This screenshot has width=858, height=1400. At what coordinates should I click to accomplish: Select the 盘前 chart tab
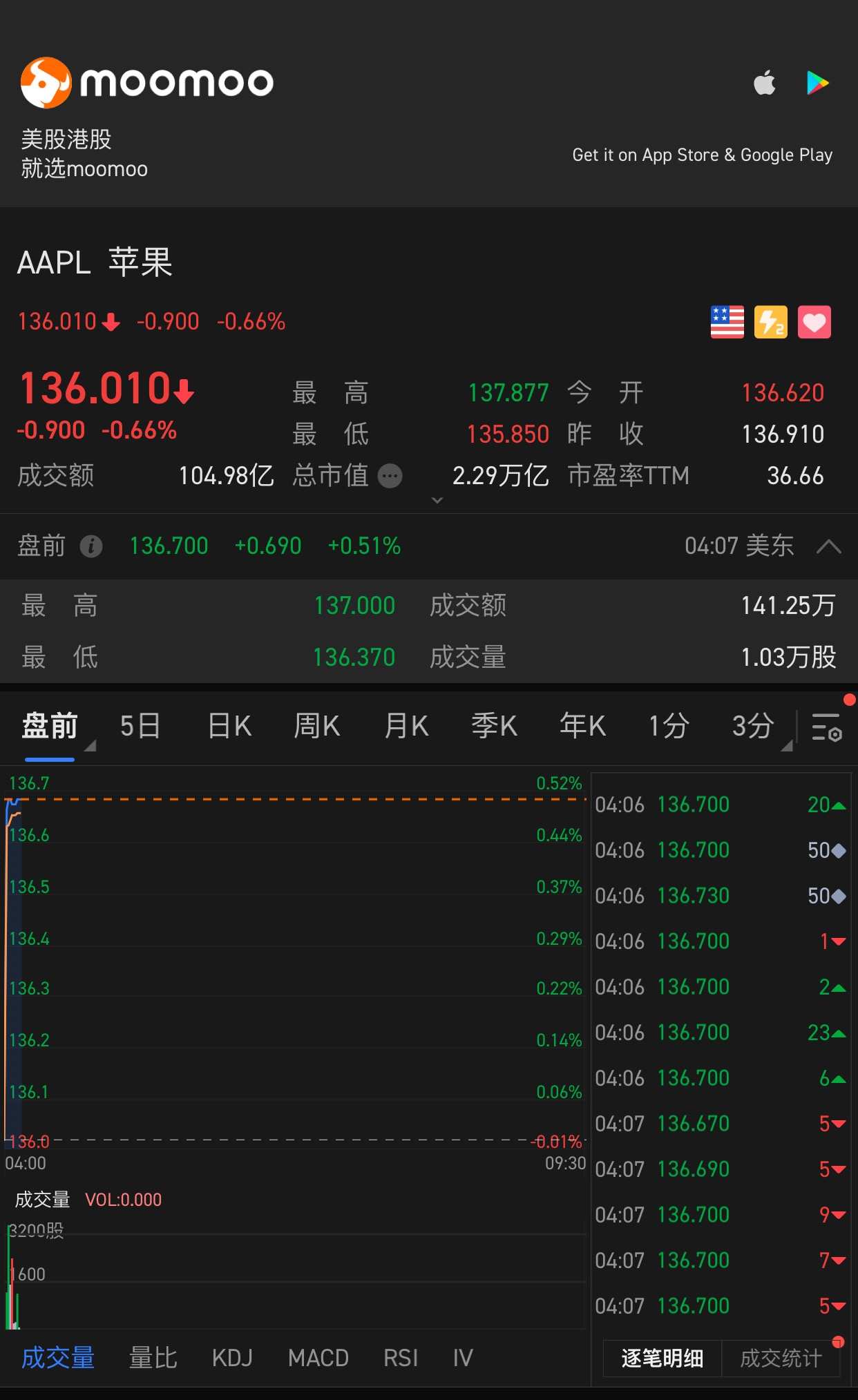click(x=50, y=726)
